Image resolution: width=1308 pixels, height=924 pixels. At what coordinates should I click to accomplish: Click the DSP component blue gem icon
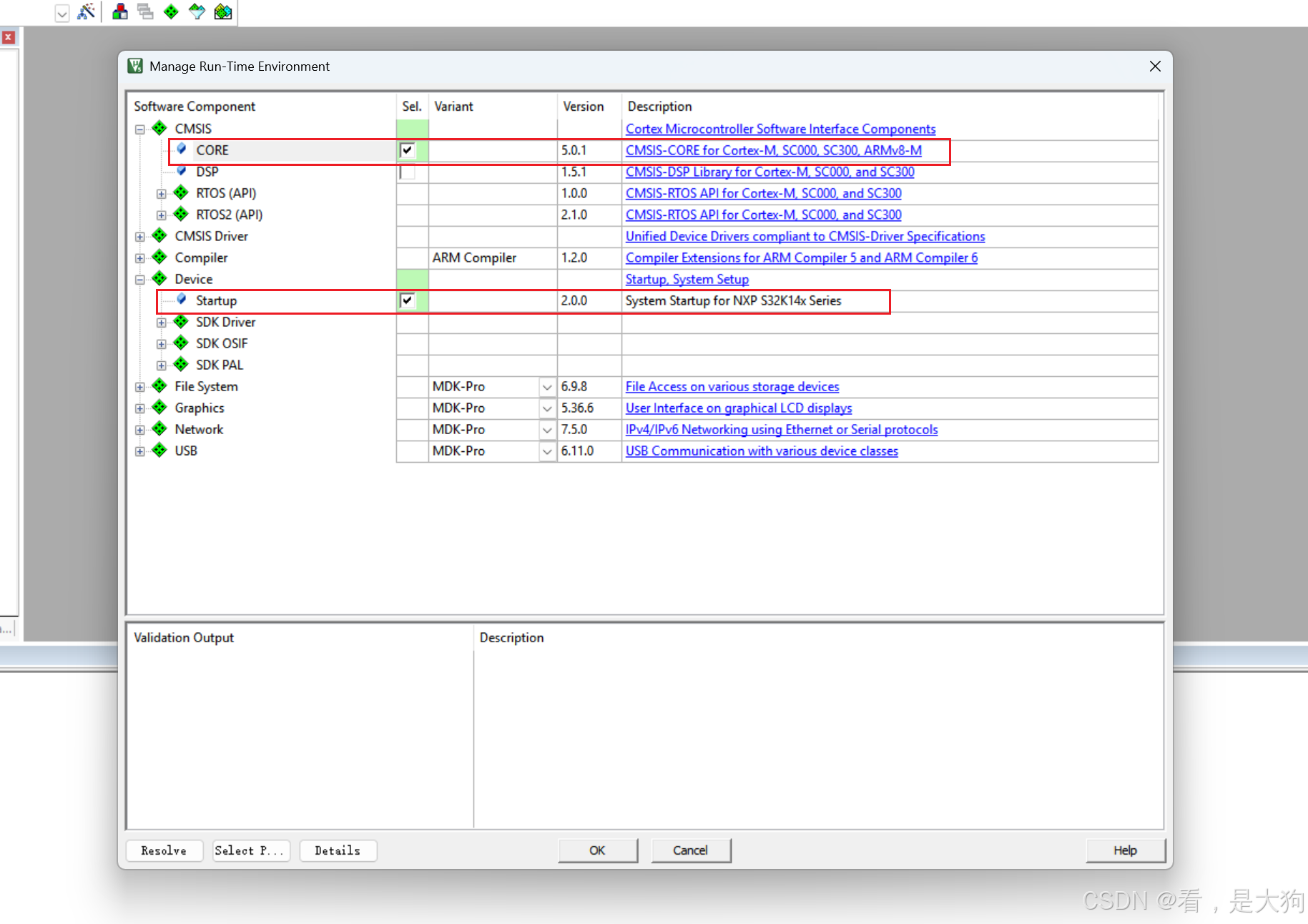point(182,170)
